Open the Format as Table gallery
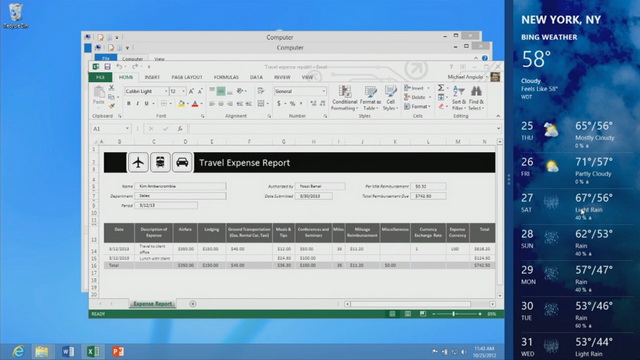This screenshot has width=640, height=360. click(x=371, y=98)
